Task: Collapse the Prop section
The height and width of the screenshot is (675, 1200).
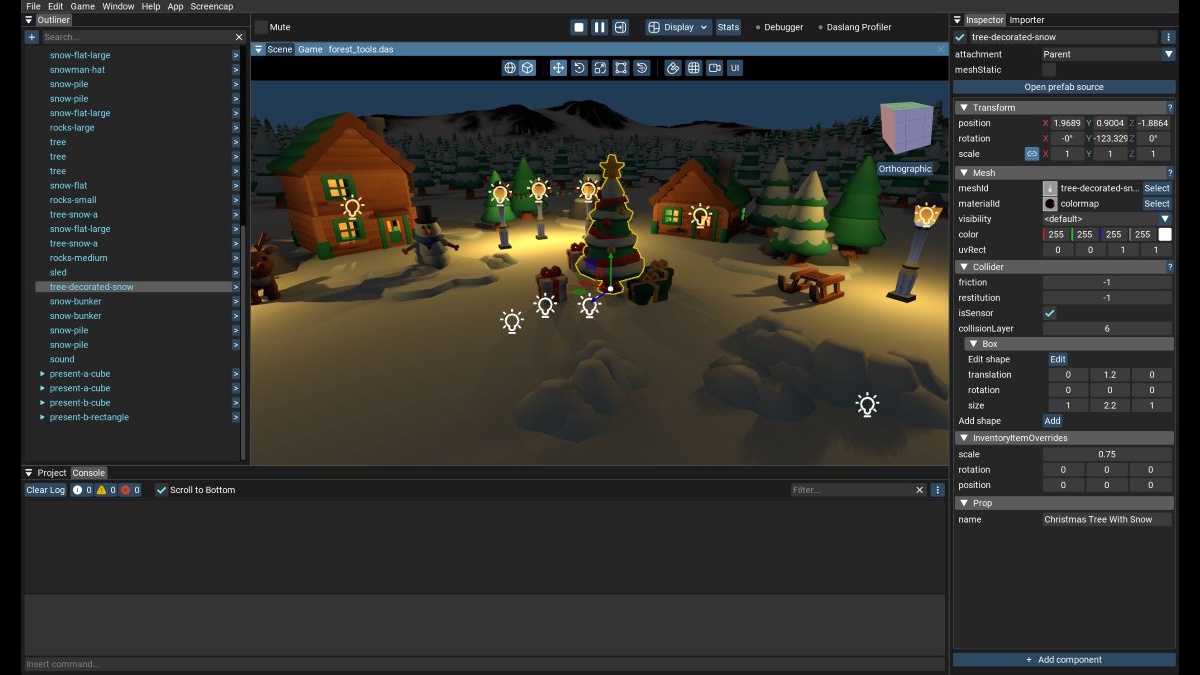Action: 964,503
